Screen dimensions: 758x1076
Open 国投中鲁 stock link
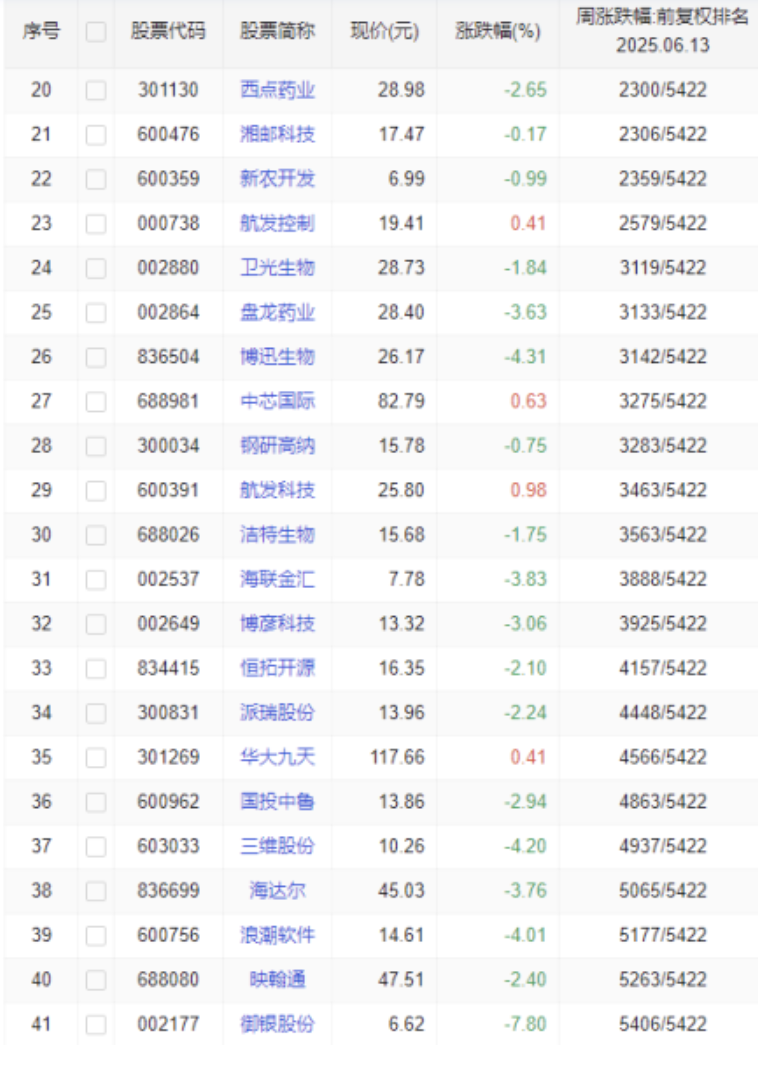point(277,802)
